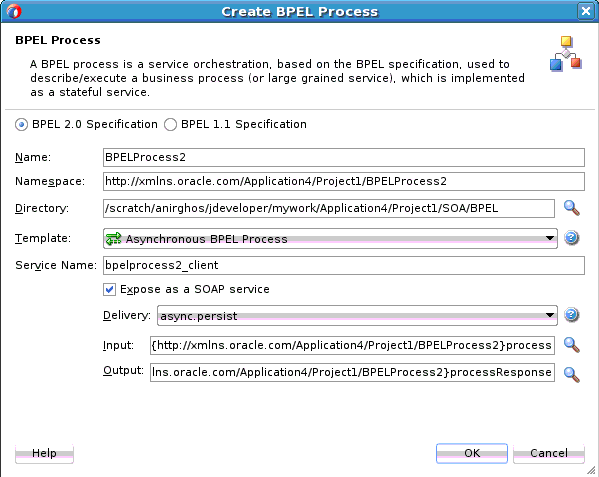Open dialog Help button
Screen dimensions: 599x477
tap(44, 453)
